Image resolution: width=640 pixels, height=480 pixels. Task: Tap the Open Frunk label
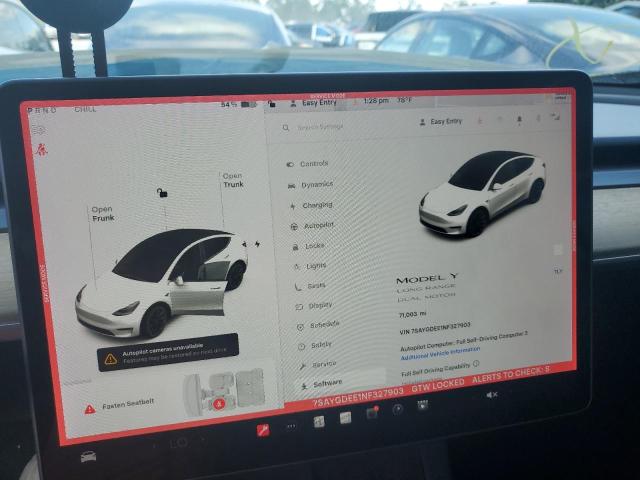click(102, 214)
